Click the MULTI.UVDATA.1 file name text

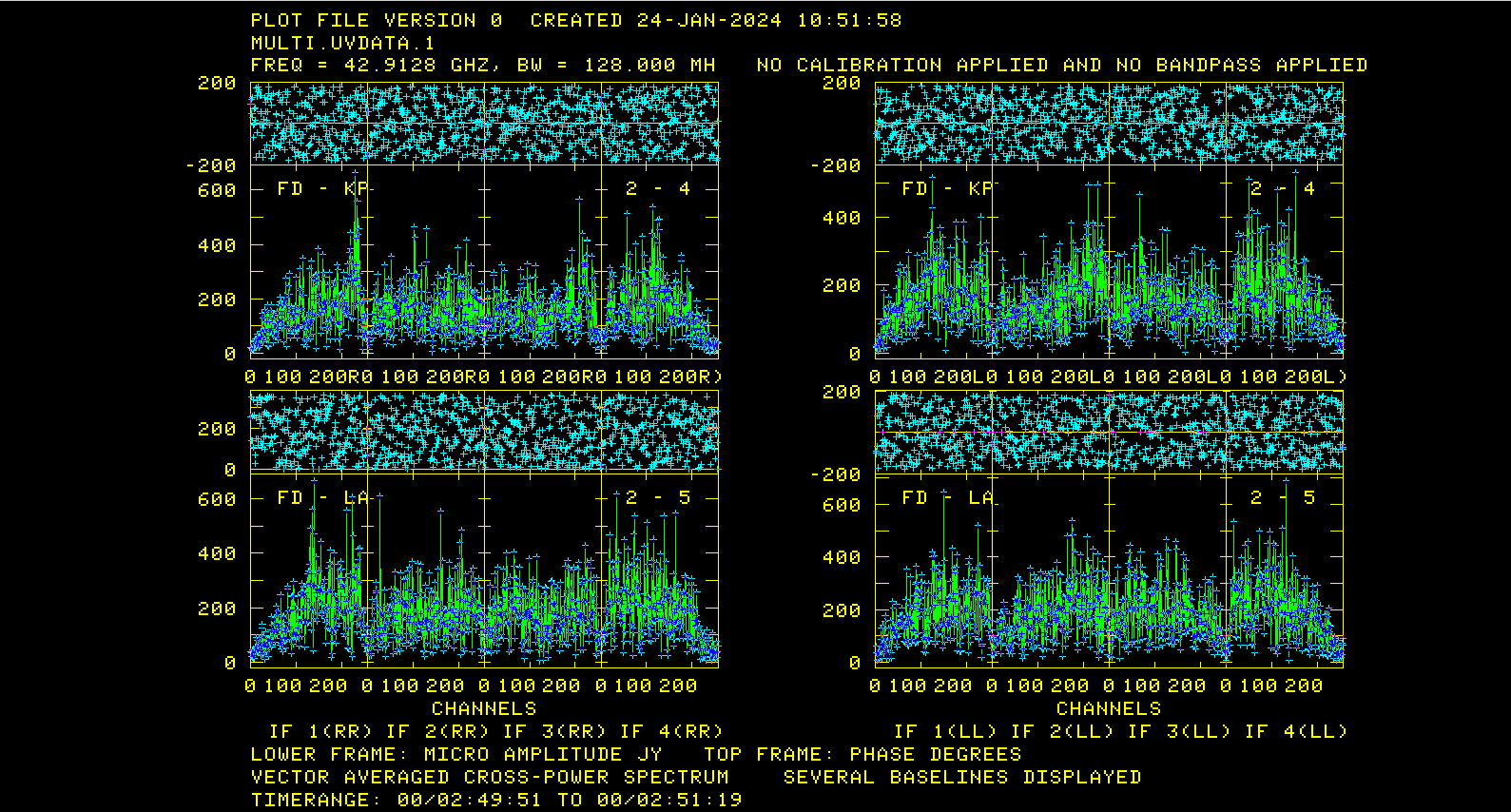tap(342, 43)
